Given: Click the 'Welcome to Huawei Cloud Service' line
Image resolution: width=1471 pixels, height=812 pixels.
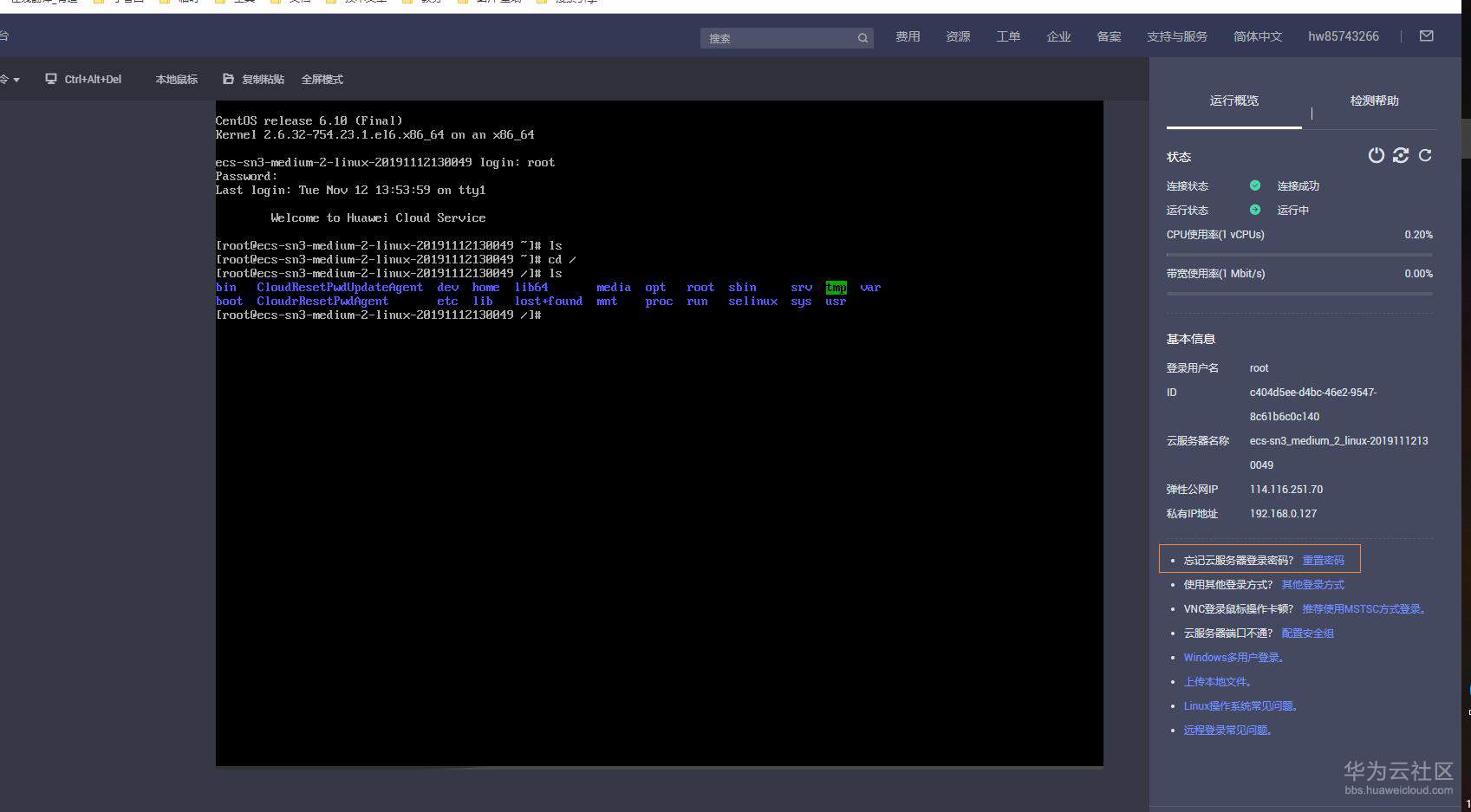Looking at the screenshot, I should coord(378,218).
